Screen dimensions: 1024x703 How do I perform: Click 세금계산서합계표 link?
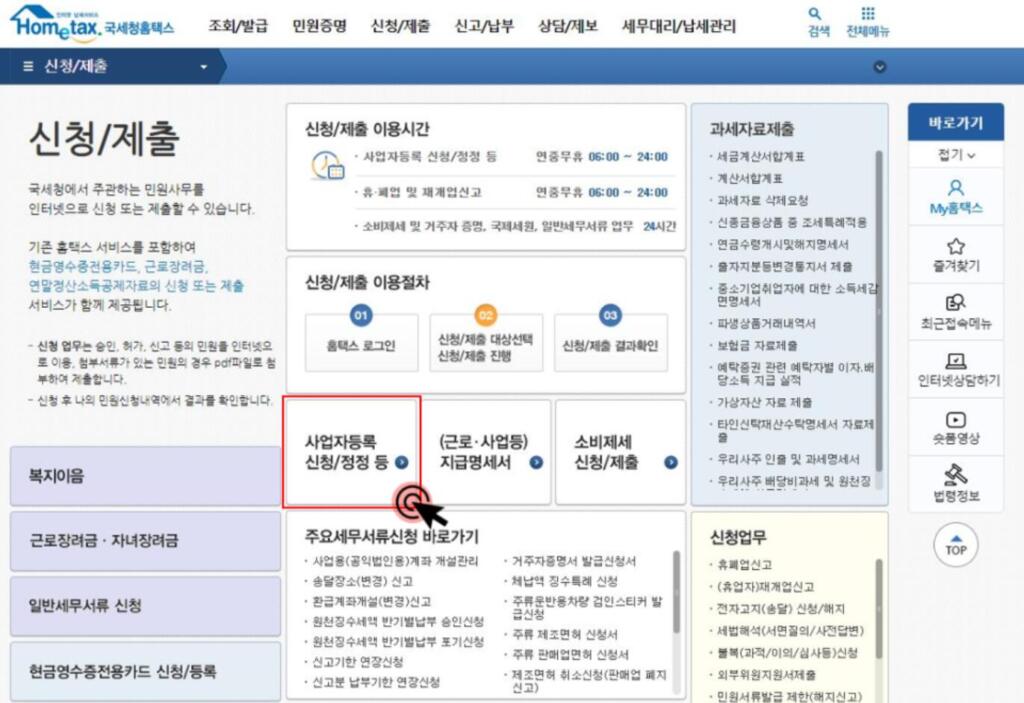point(760,157)
